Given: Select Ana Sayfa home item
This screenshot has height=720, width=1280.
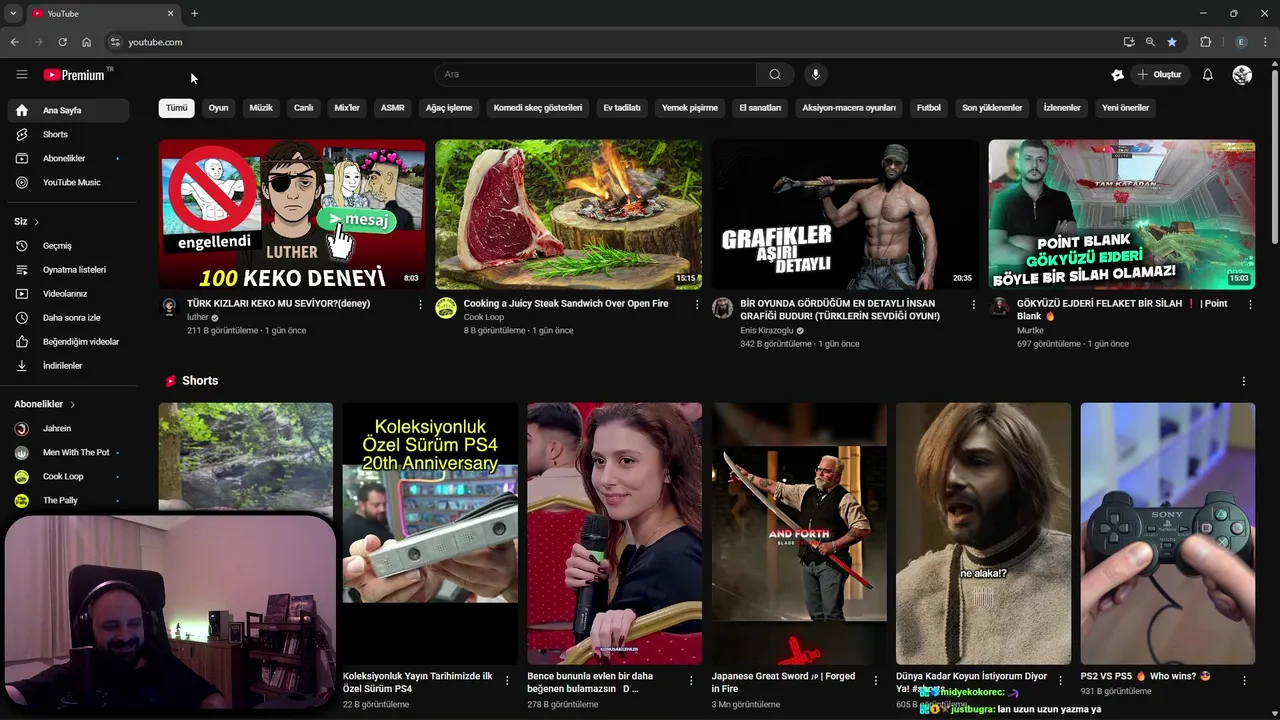Looking at the screenshot, I should pos(68,110).
